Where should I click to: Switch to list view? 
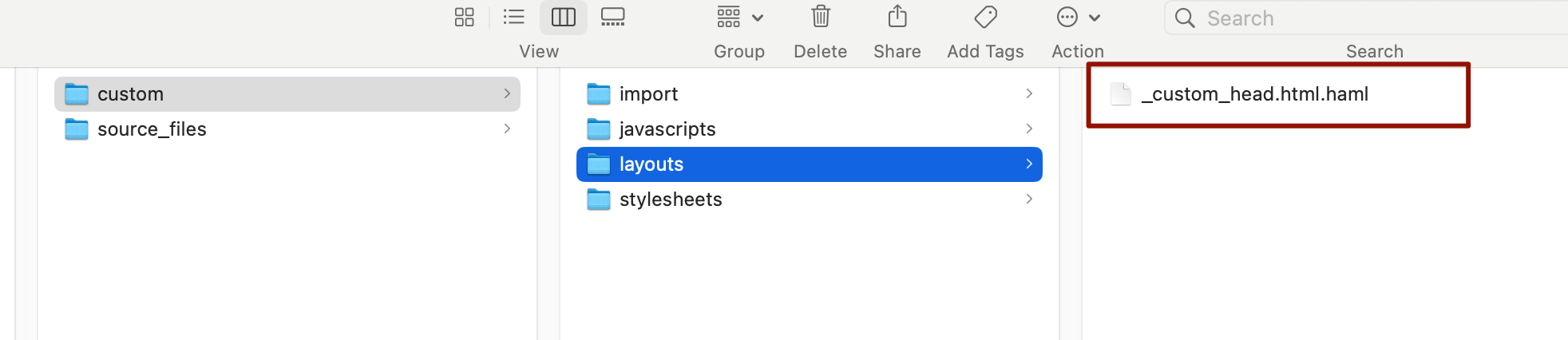point(514,17)
